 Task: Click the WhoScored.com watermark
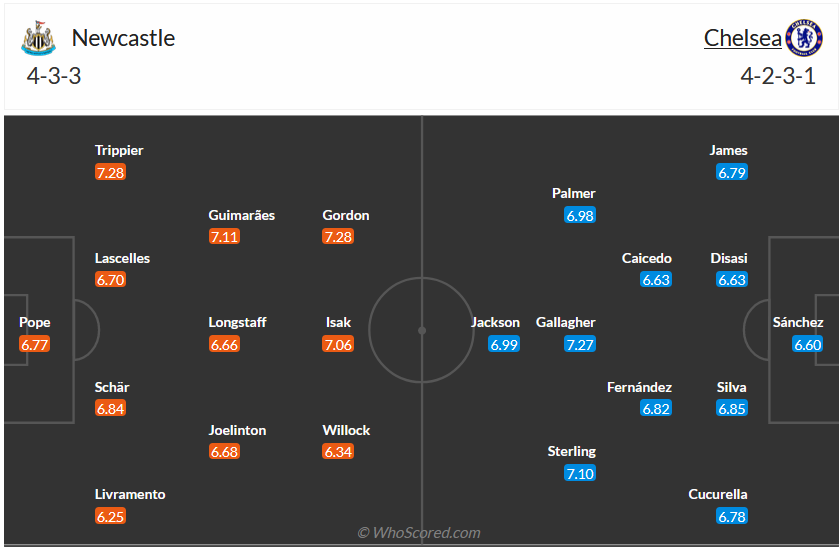419,533
